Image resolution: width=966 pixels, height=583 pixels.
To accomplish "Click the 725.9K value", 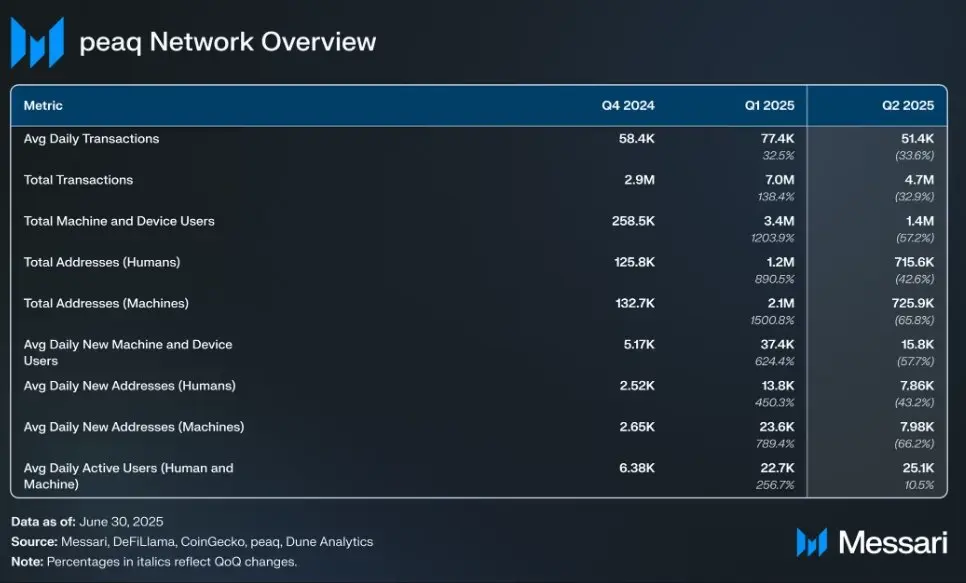I will tap(913, 304).
